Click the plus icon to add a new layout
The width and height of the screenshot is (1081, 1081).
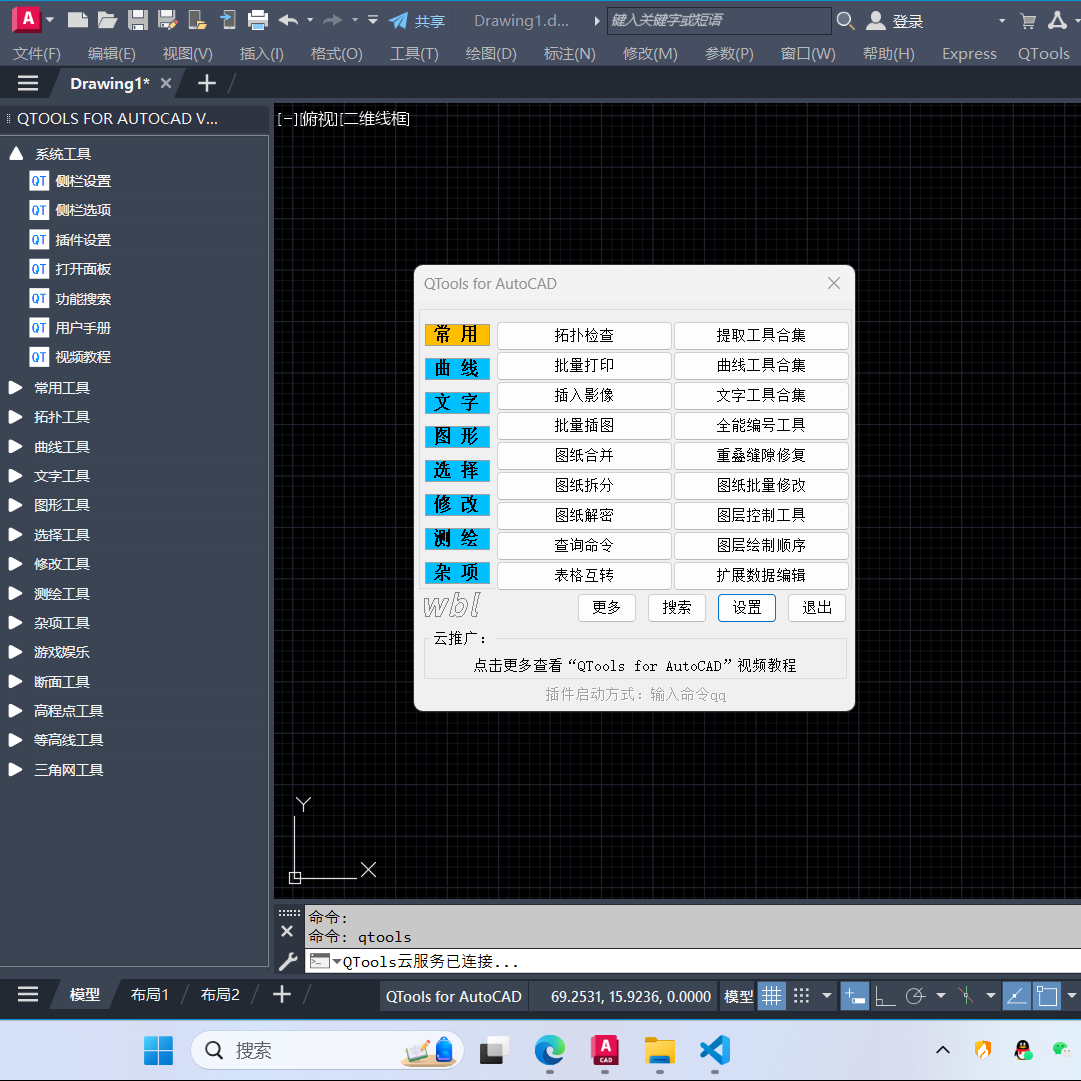(x=282, y=994)
